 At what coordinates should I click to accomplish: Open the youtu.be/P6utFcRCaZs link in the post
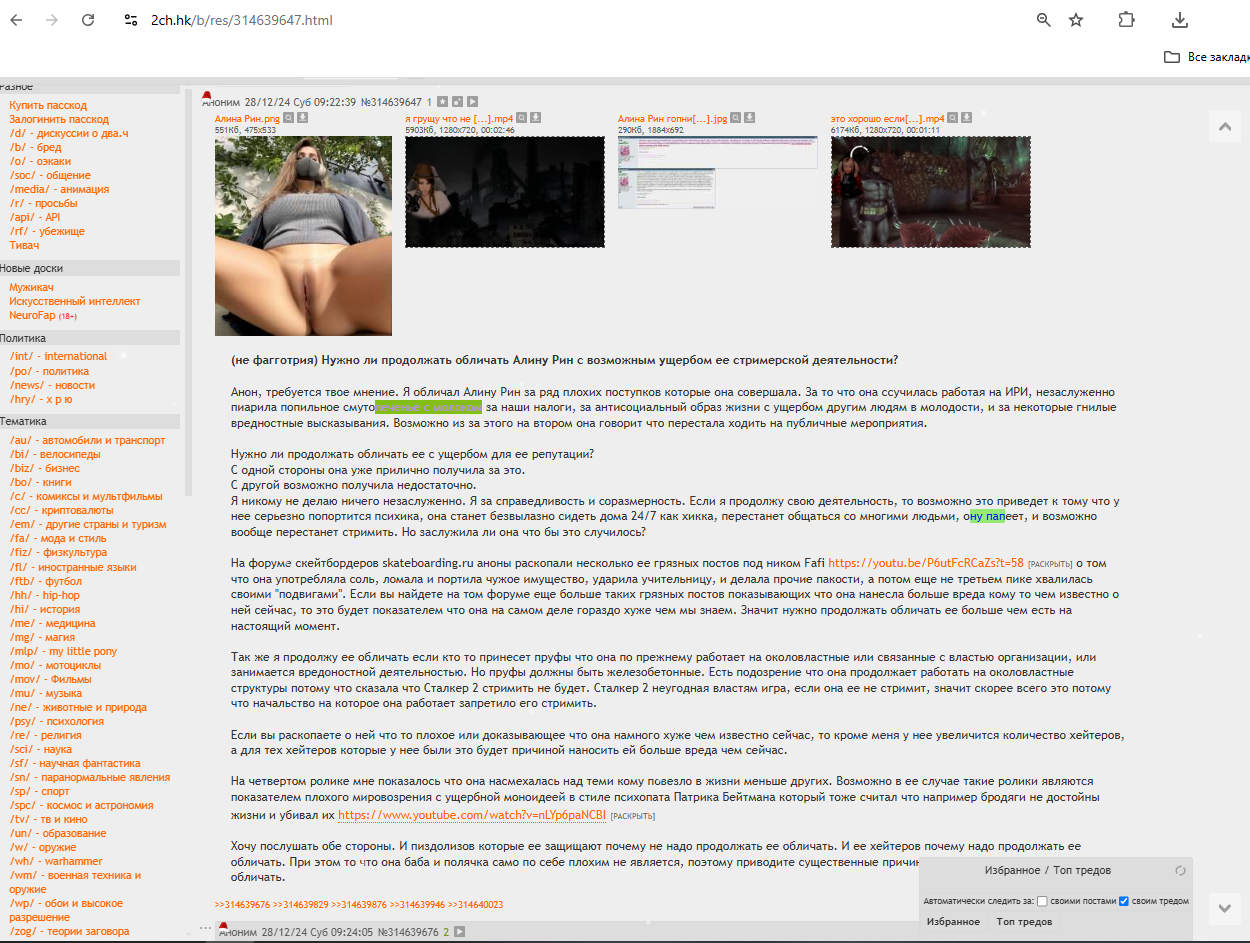tap(925, 563)
